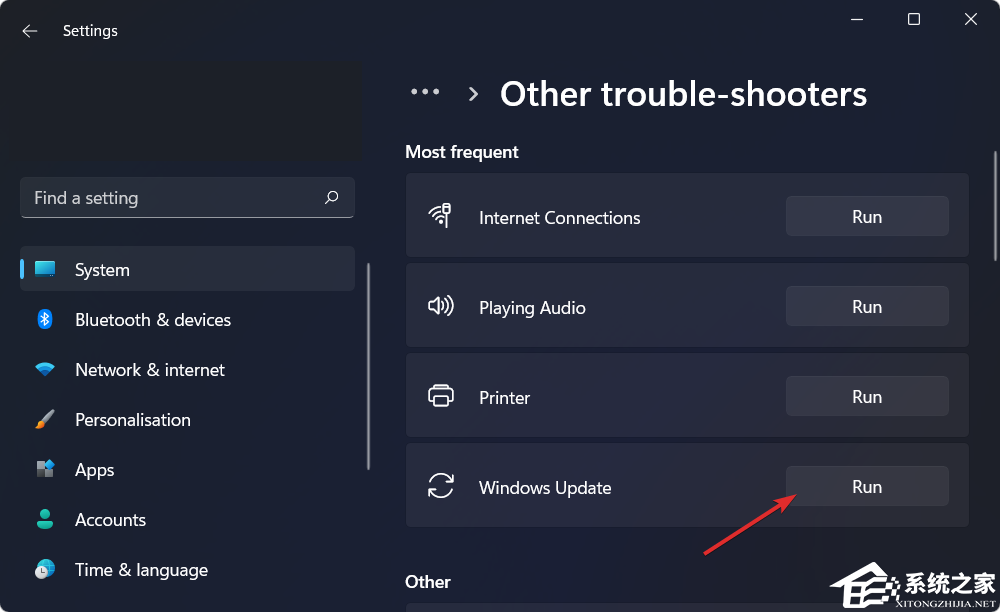The width and height of the screenshot is (1000, 612).
Task: Click the Other trouble-shooters page title
Action: [x=683, y=94]
